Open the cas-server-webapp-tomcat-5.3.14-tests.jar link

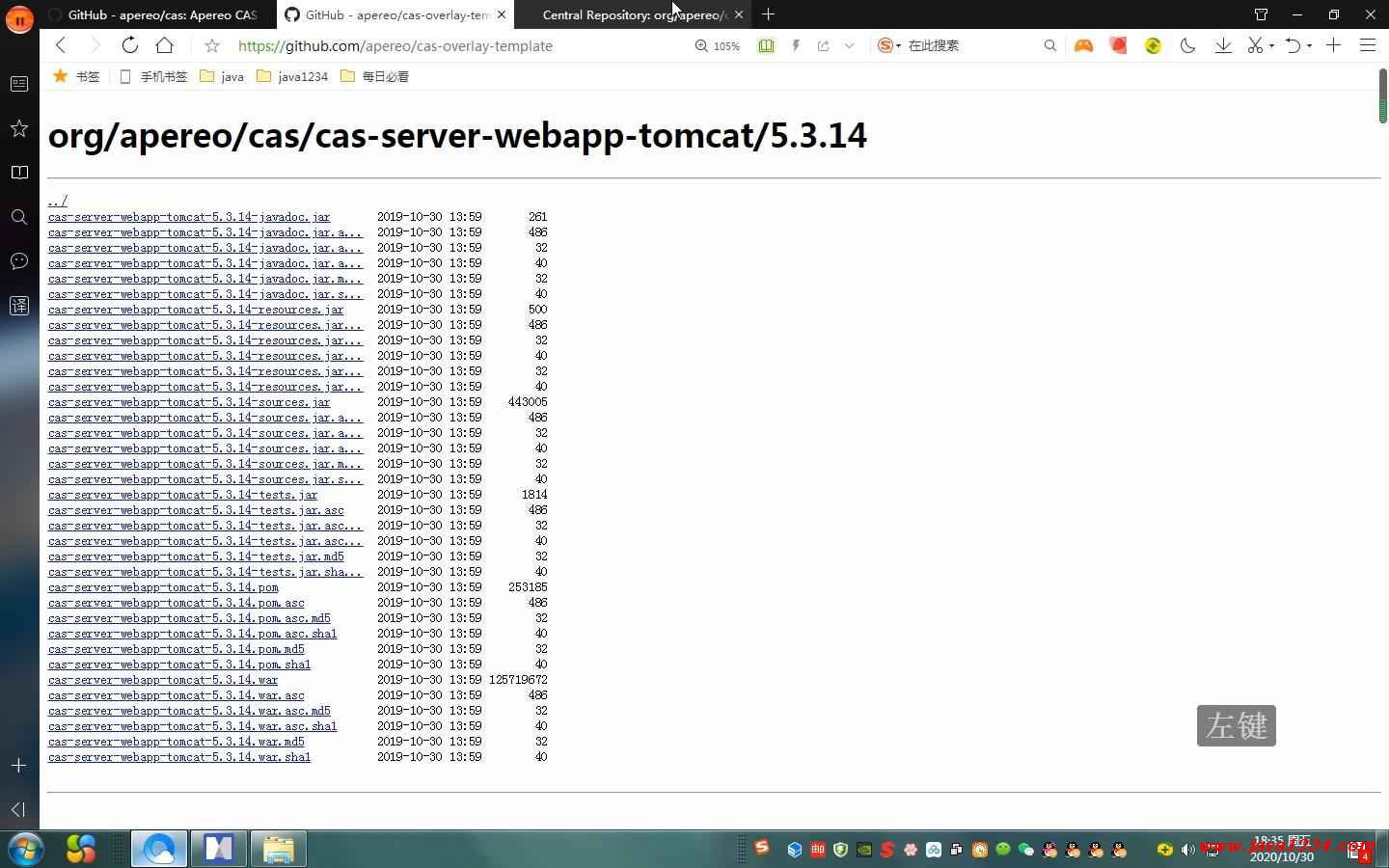click(x=182, y=495)
